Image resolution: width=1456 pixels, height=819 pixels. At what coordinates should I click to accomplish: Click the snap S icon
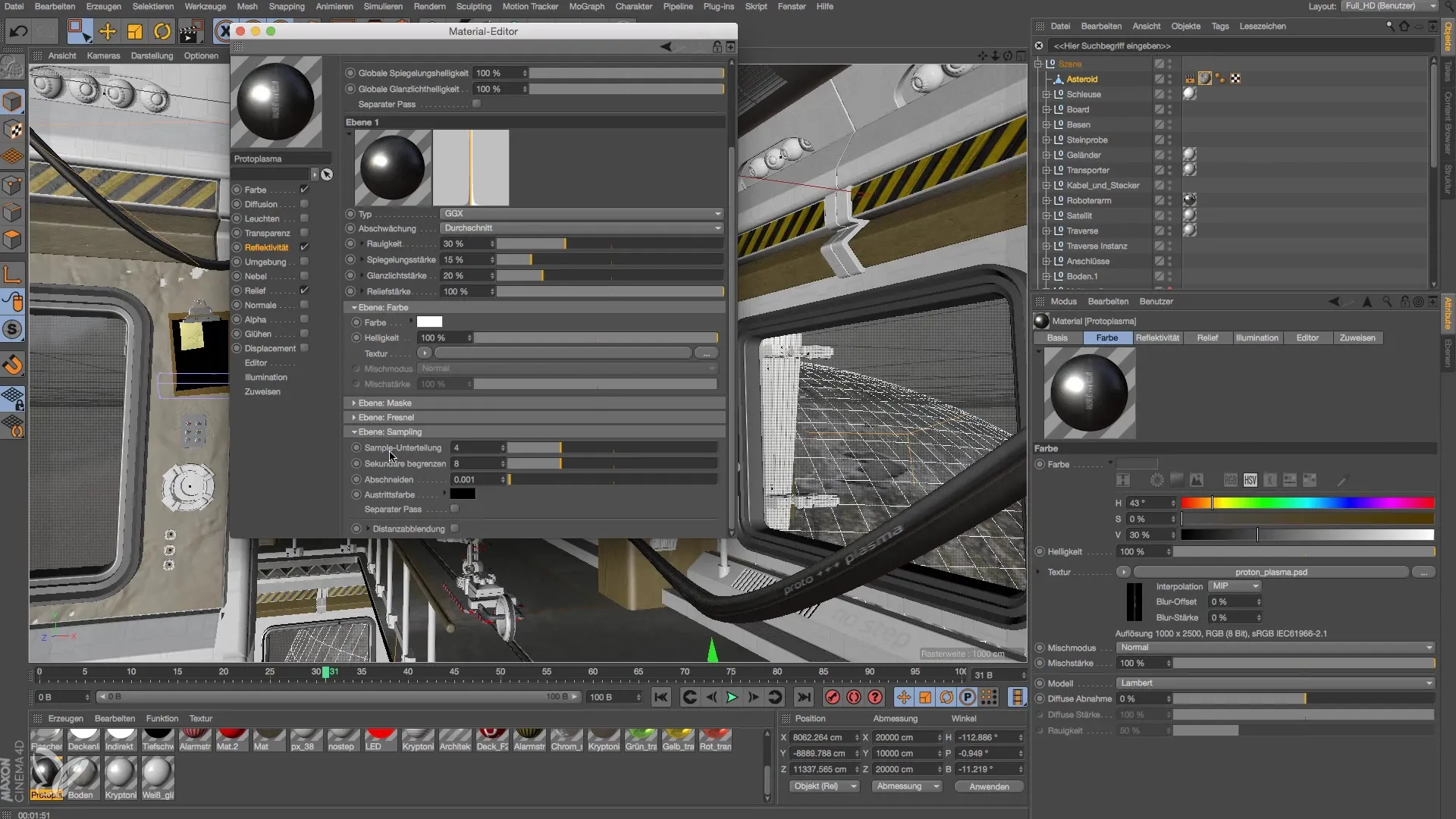tap(13, 329)
